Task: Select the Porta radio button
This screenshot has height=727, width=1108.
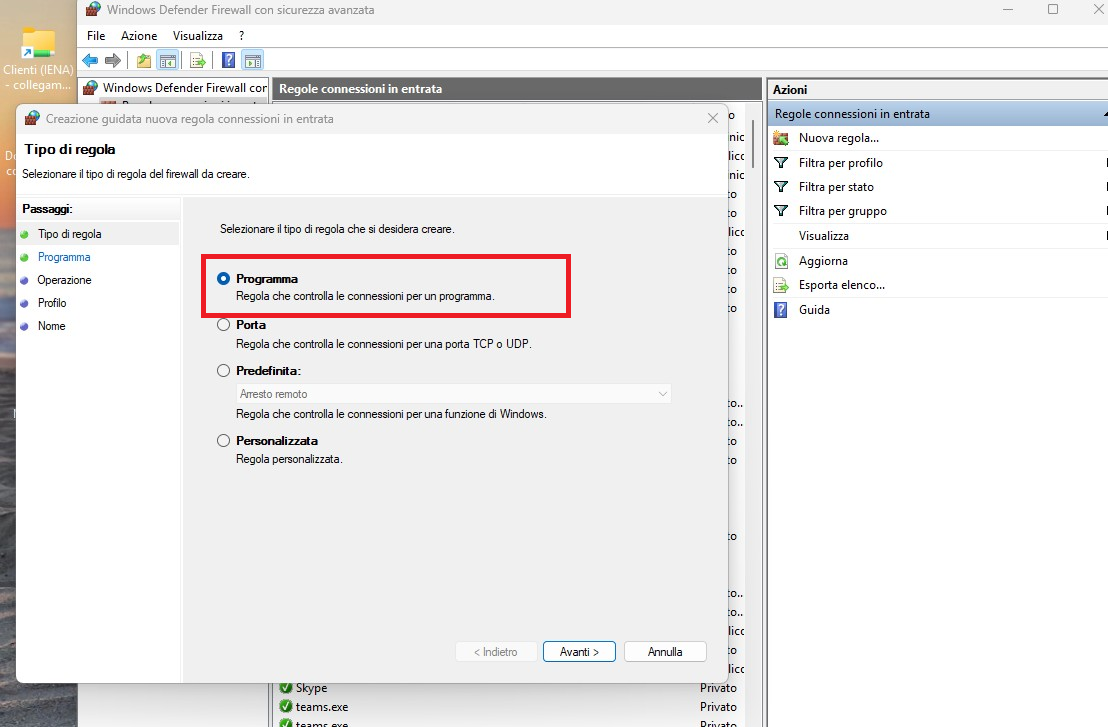Action: click(x=224, y=325)
